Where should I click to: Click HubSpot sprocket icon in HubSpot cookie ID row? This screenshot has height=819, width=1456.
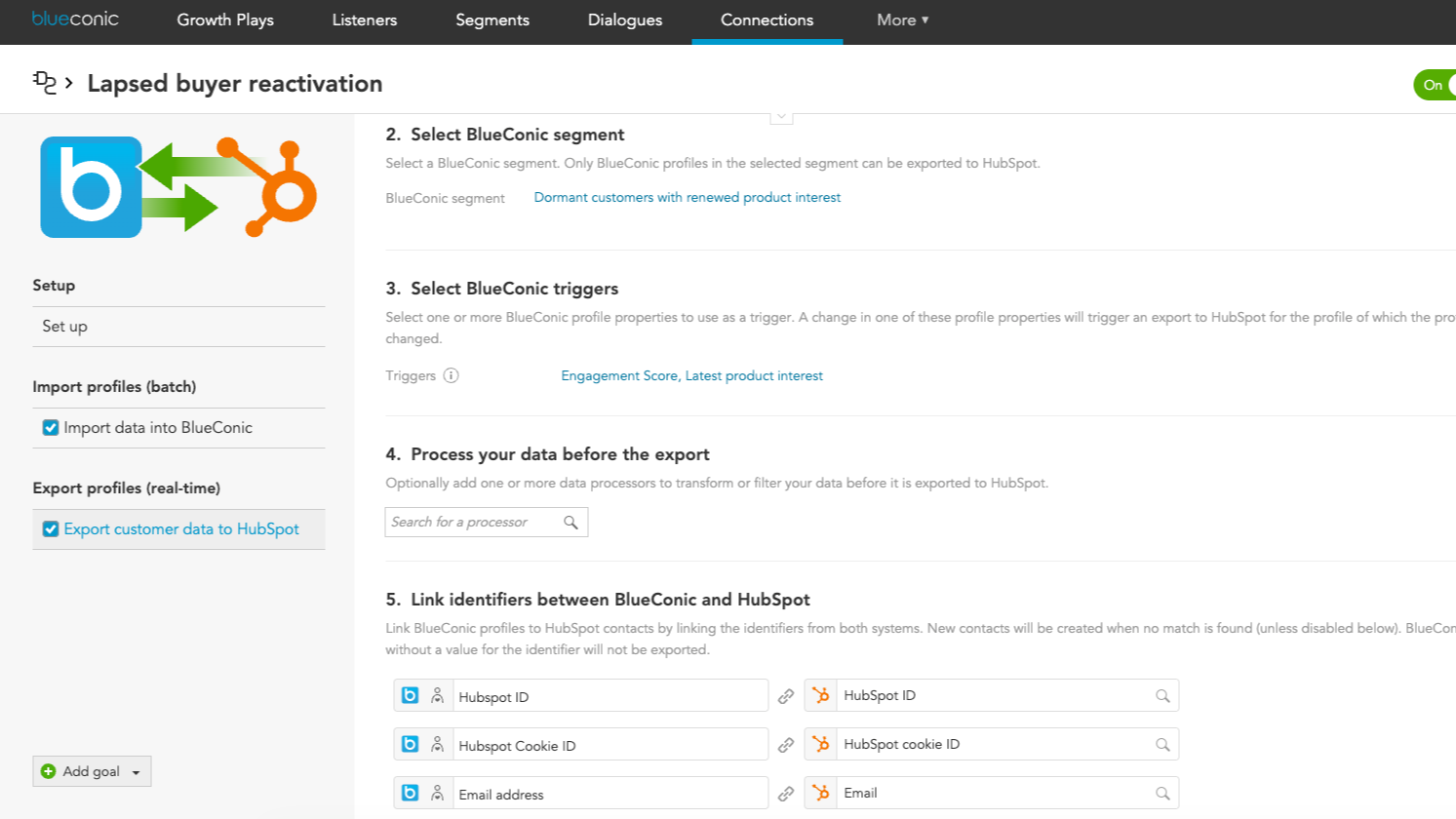coord(821,744)
